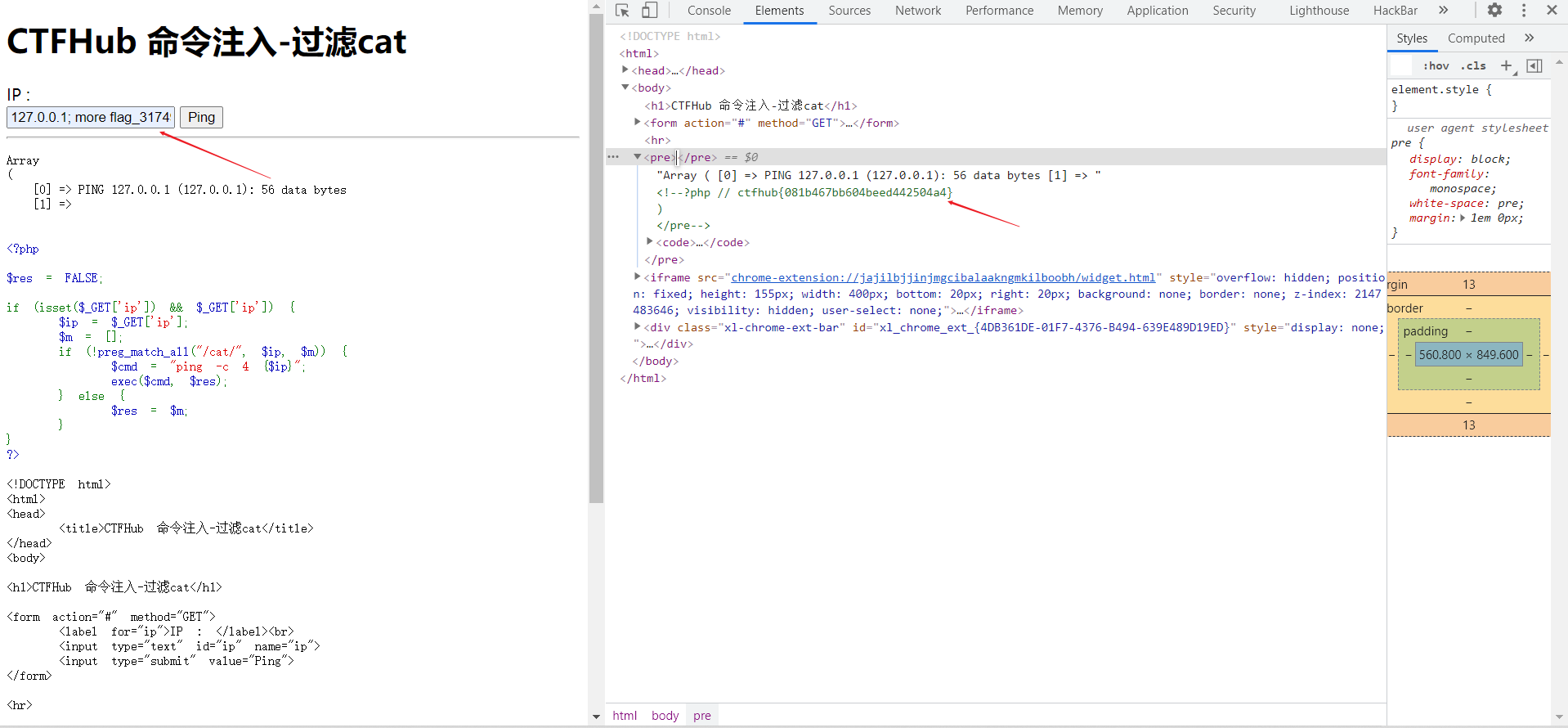
Task: Click the page scrollbar down arrow
Action: tap(596, 717)
